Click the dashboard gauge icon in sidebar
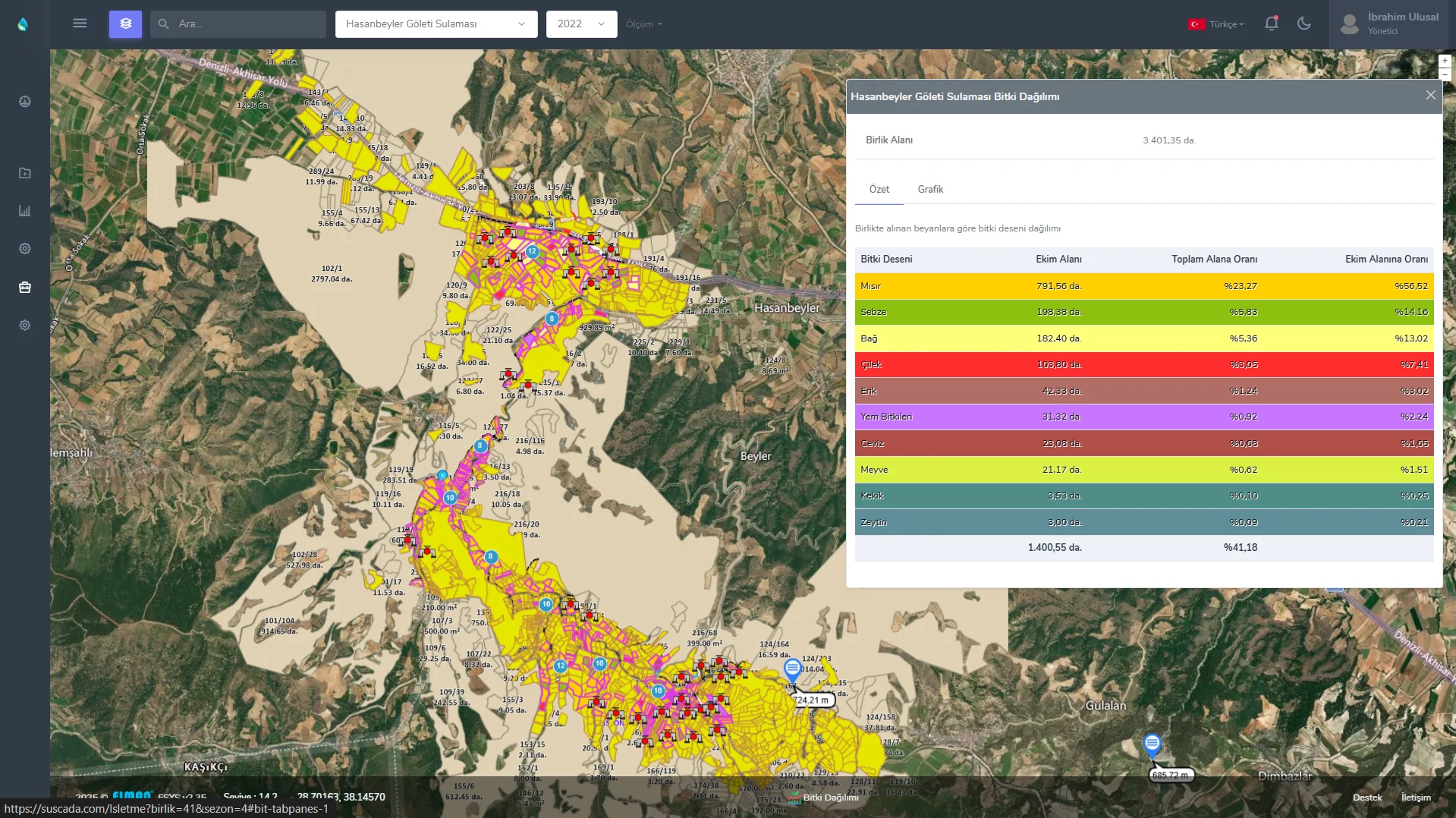This screenshot has height=818, width=1456. point(25,102)
